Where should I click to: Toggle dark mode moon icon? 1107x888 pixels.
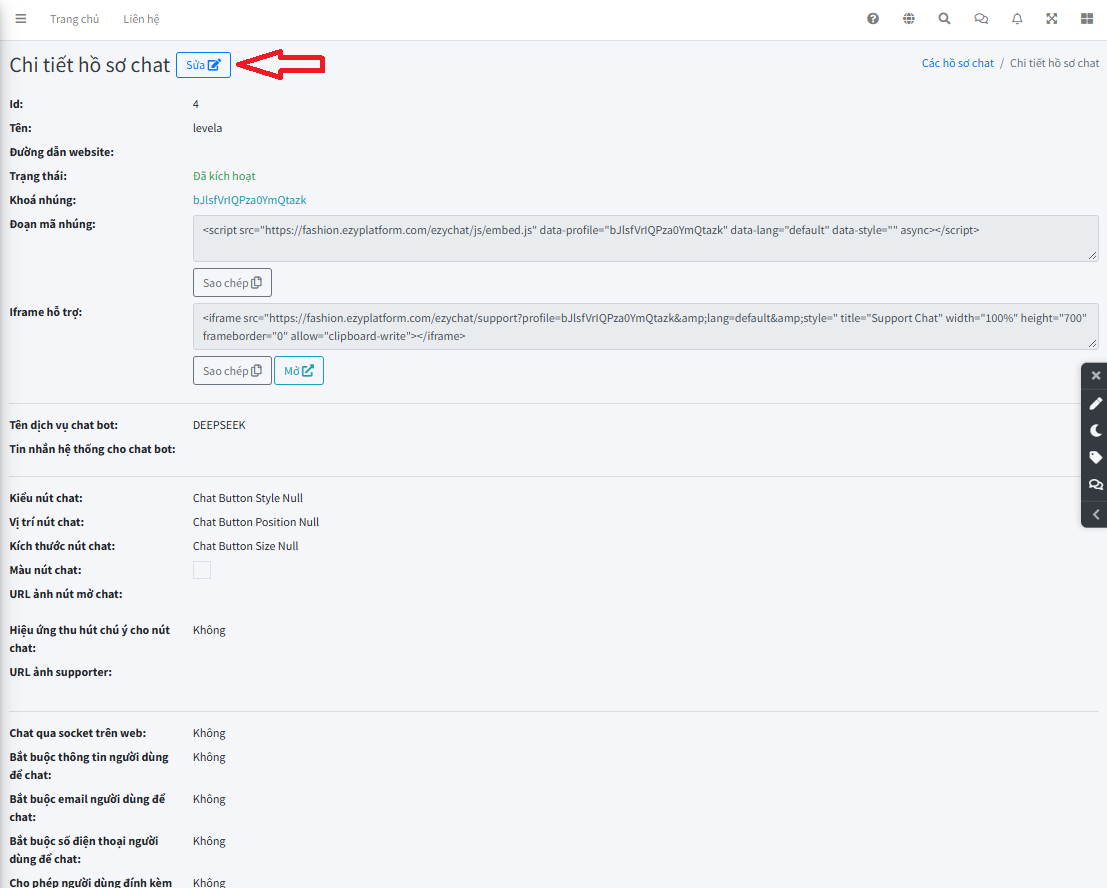point(1096,431)
